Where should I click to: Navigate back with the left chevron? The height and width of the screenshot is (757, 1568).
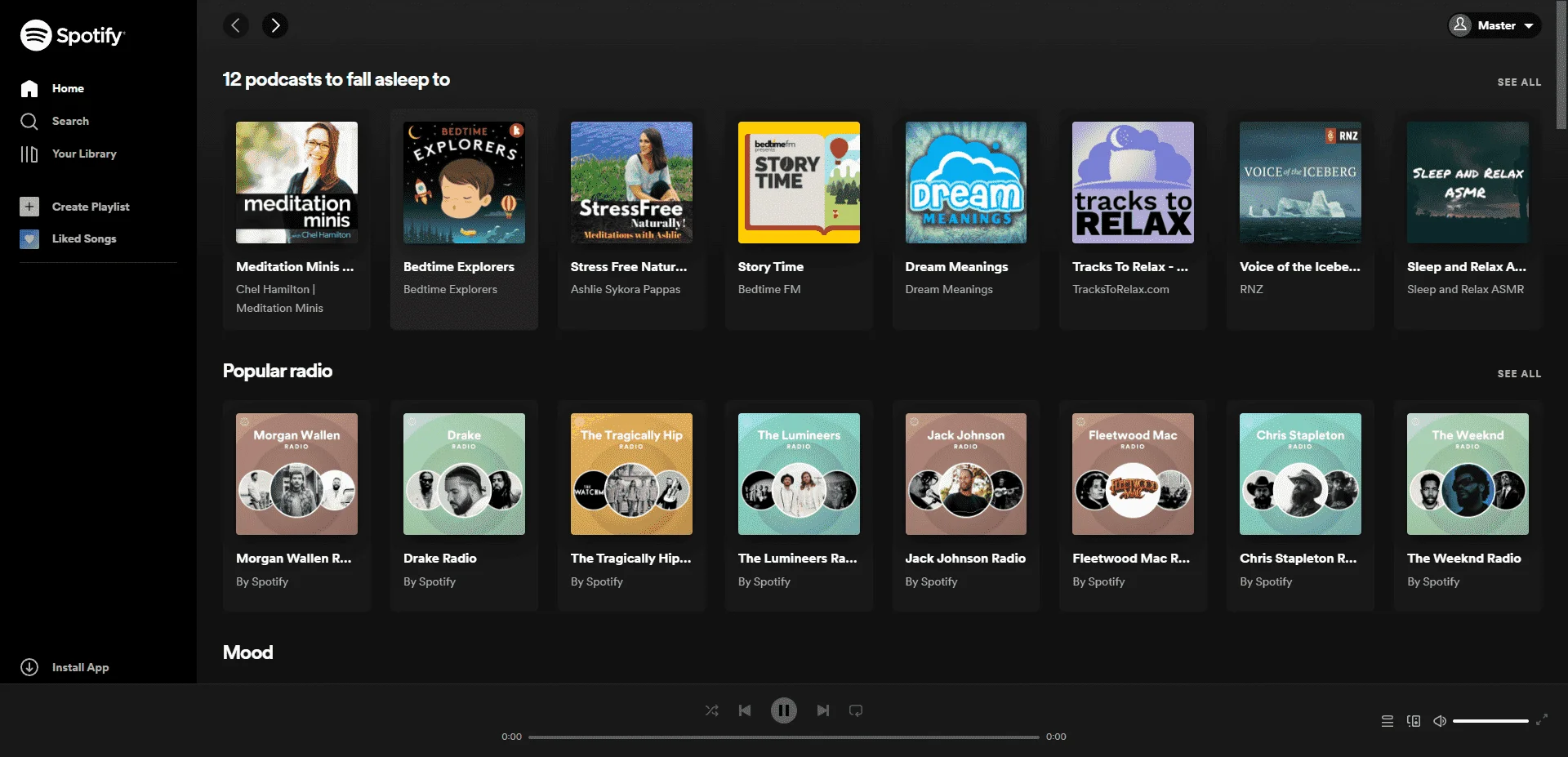click(236, 25)
